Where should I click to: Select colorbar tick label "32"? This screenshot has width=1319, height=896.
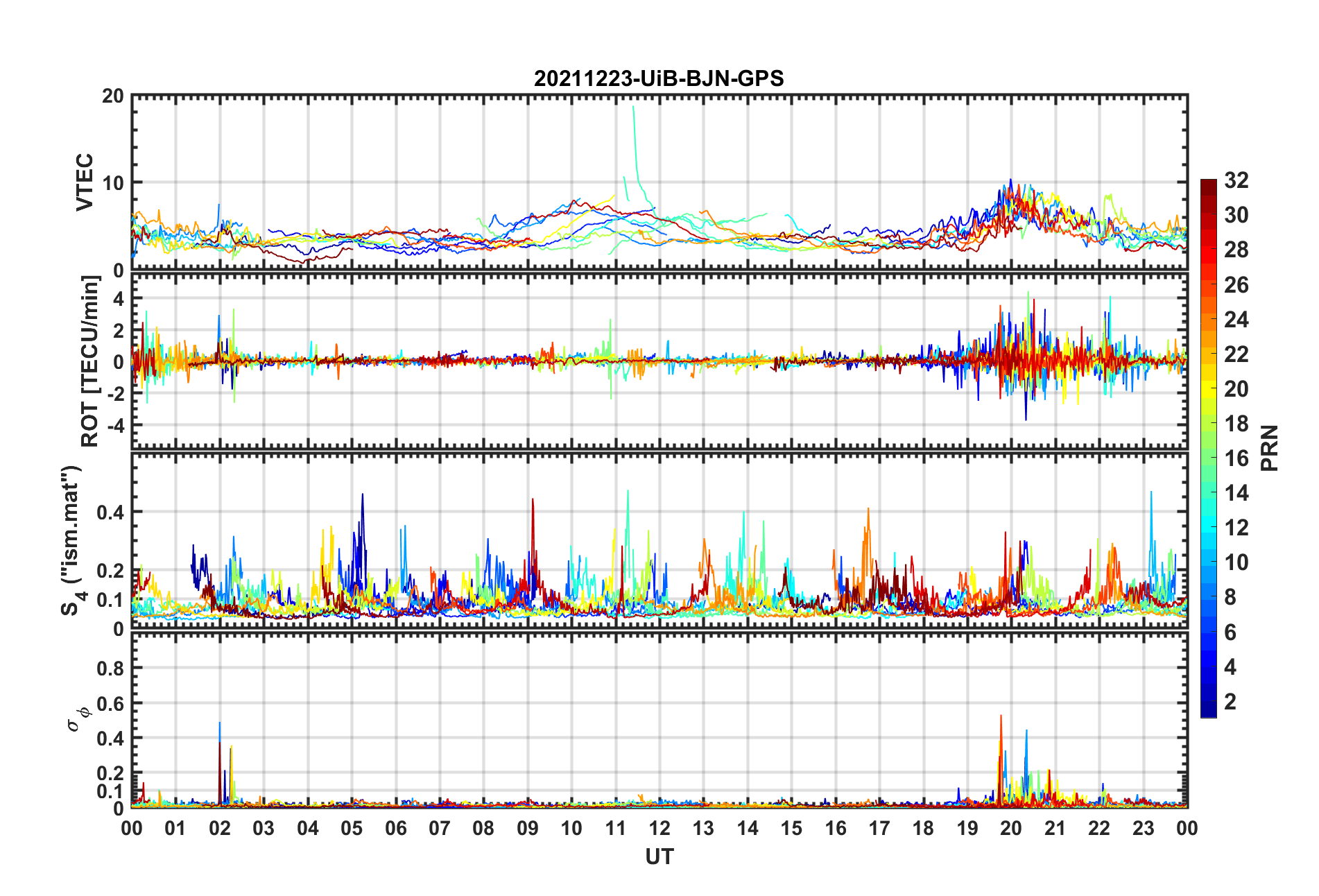tap(1236, 180)
